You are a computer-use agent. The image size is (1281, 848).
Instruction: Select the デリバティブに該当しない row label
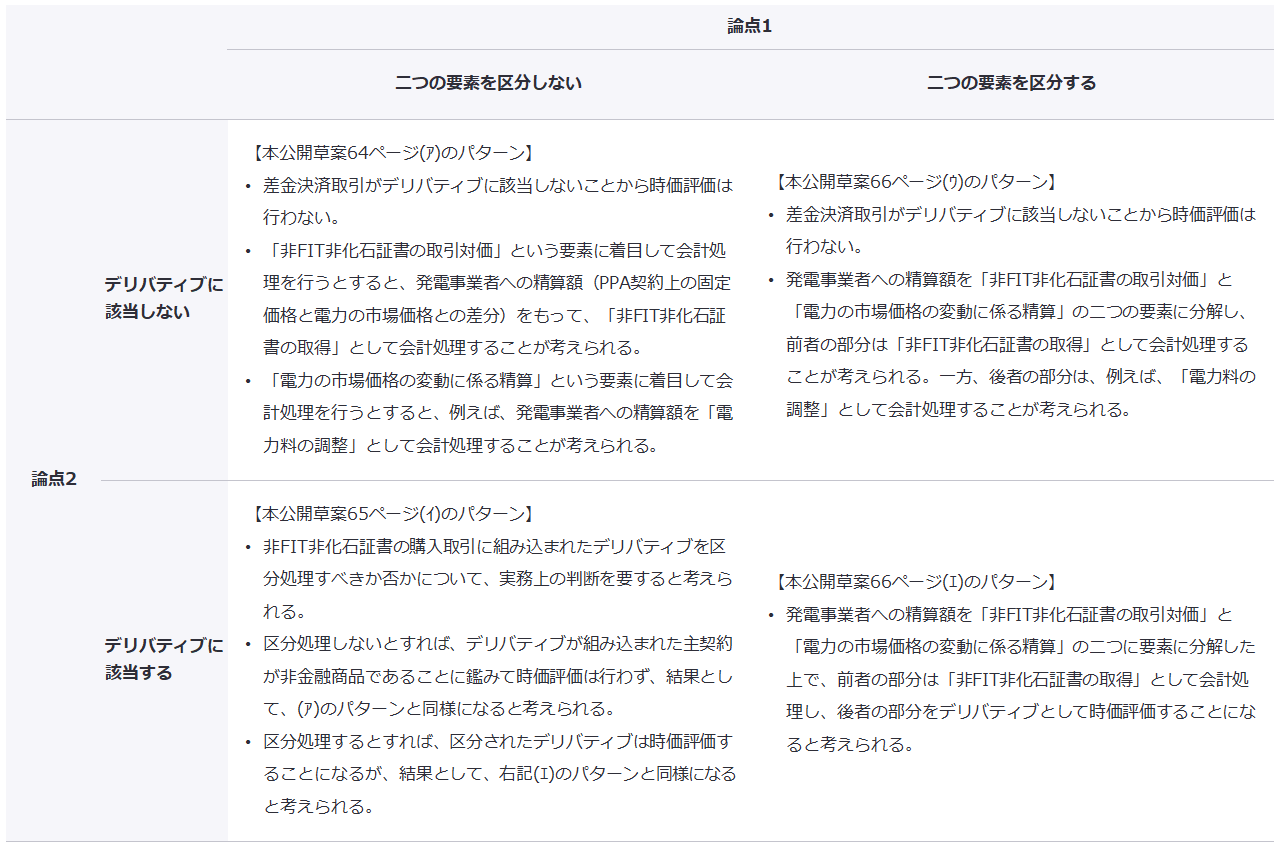pos(163,298)
